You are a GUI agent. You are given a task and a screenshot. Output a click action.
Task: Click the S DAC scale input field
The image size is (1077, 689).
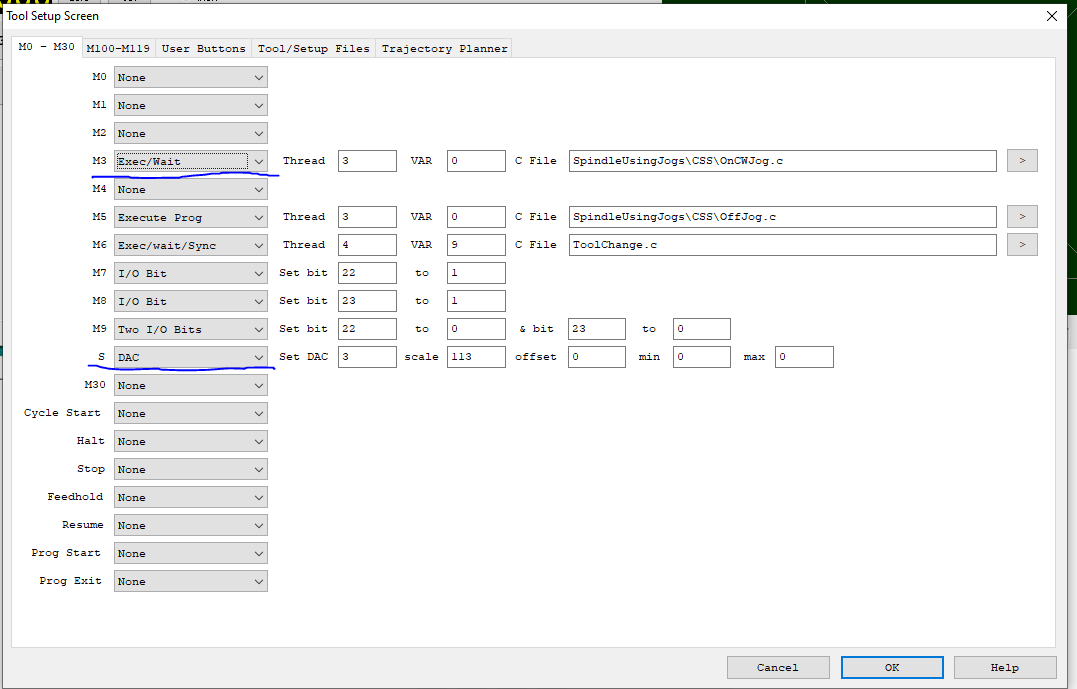[x=475, y=357]
